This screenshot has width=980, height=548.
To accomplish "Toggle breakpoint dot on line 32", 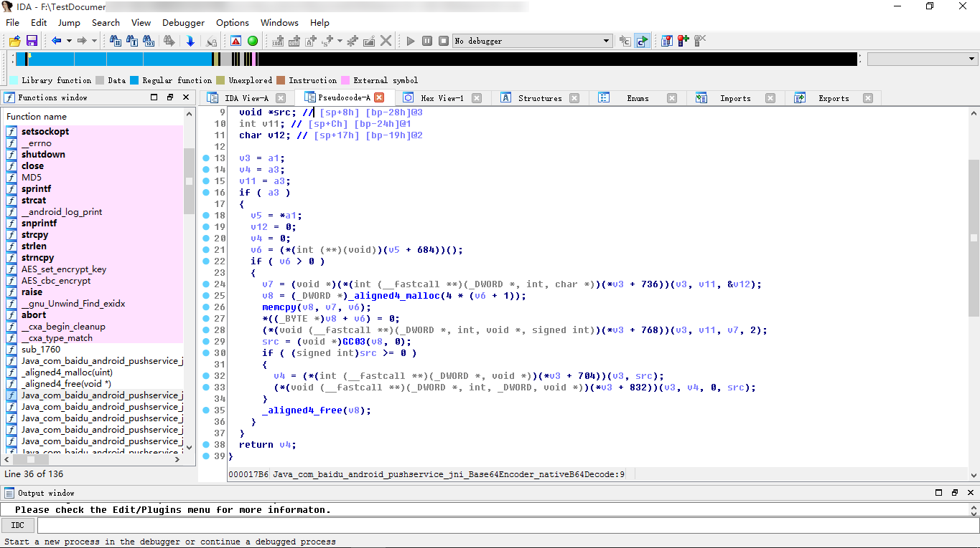I will (x=206, y=376).
